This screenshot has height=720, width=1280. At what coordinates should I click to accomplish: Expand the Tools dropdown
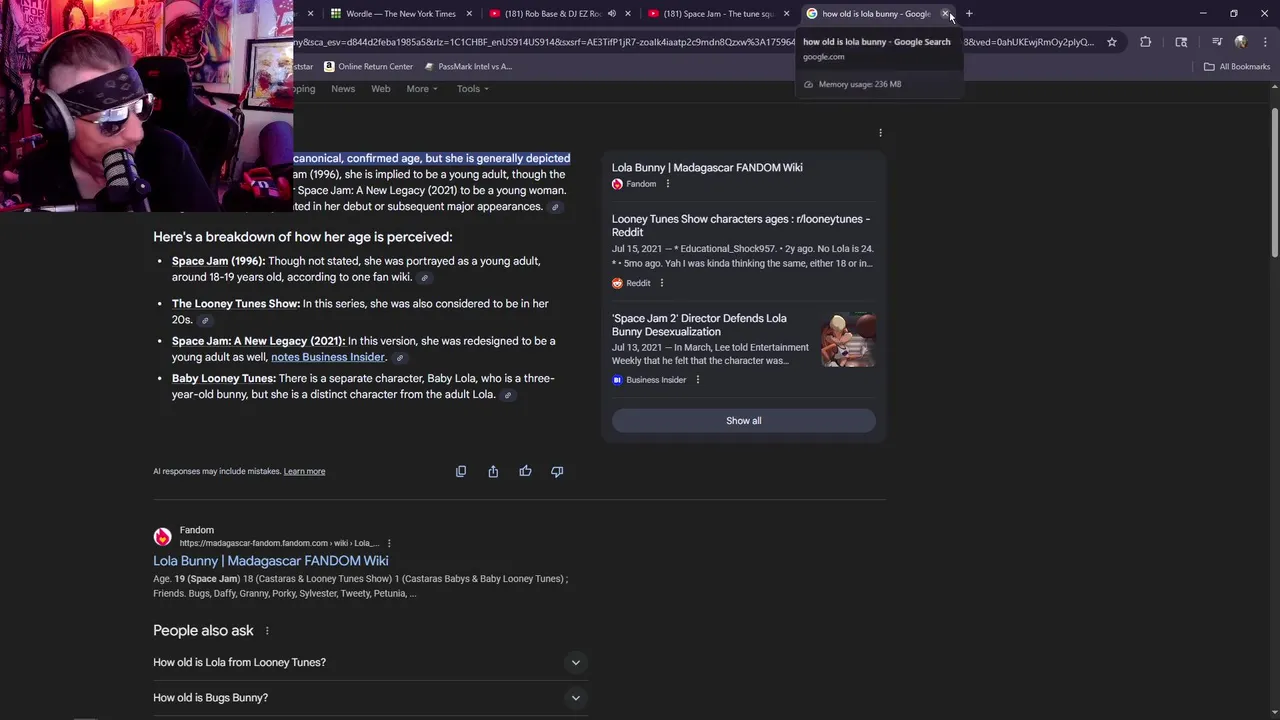point(473,89)
